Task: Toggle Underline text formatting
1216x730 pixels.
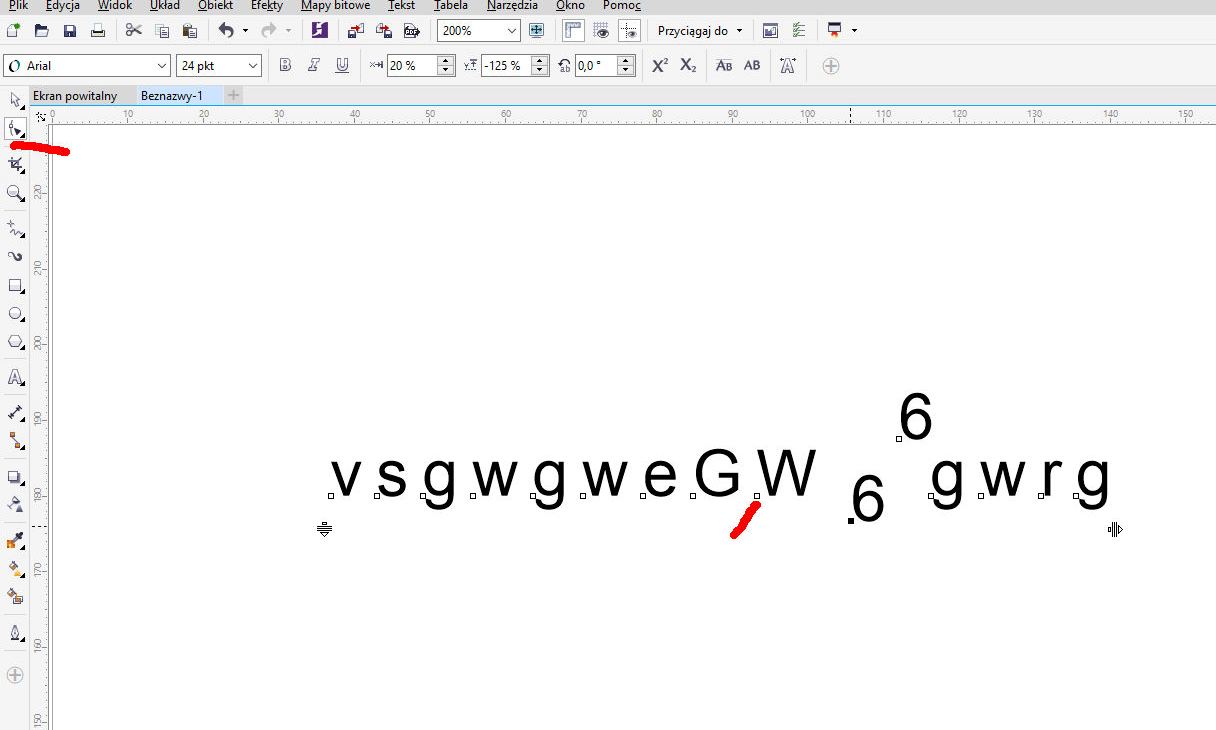Action: [342, 66]
